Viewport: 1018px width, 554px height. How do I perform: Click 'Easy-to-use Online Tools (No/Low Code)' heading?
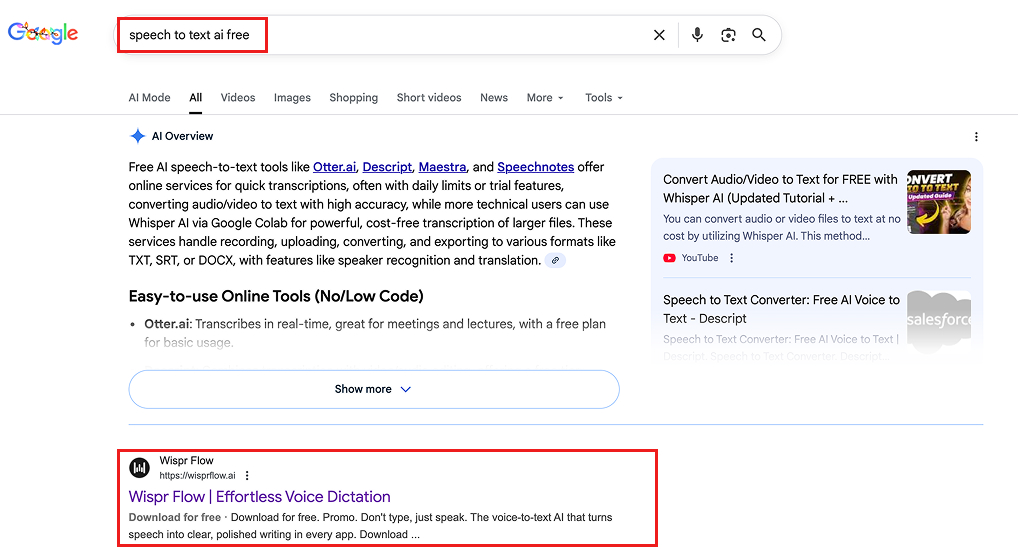(276, 296)
